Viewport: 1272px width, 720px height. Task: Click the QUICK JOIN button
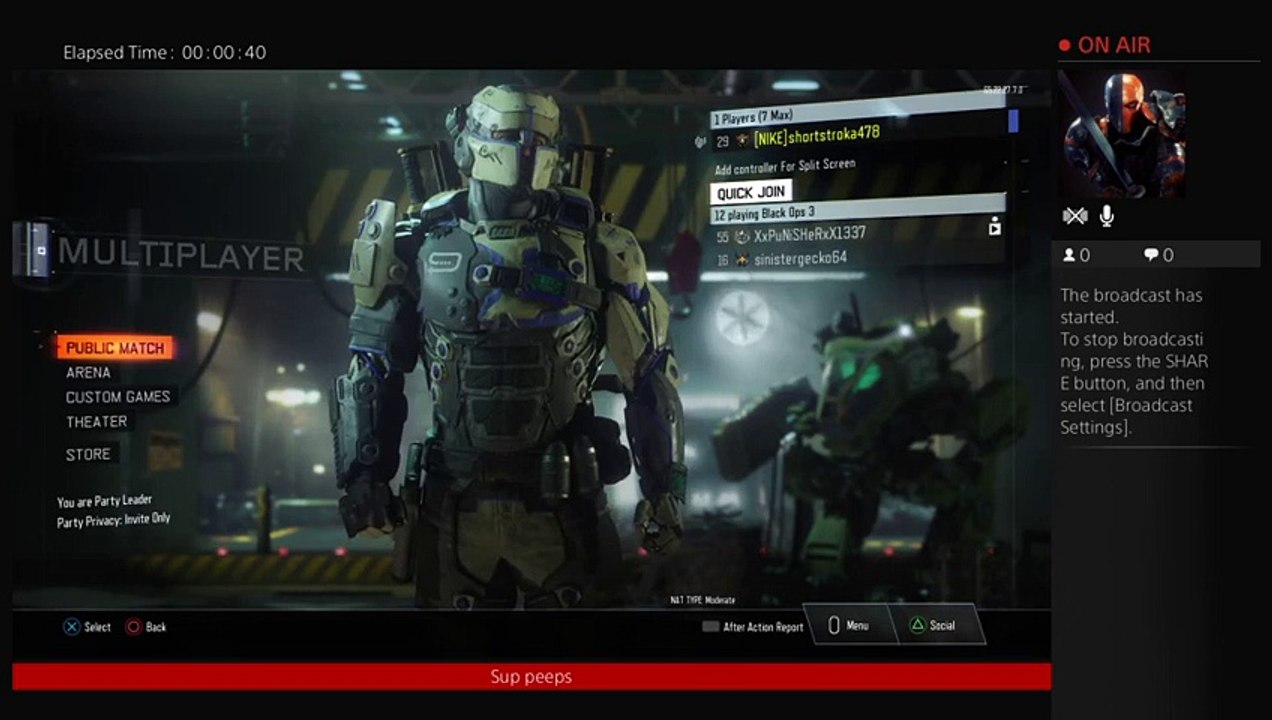[x=751, y=192]
